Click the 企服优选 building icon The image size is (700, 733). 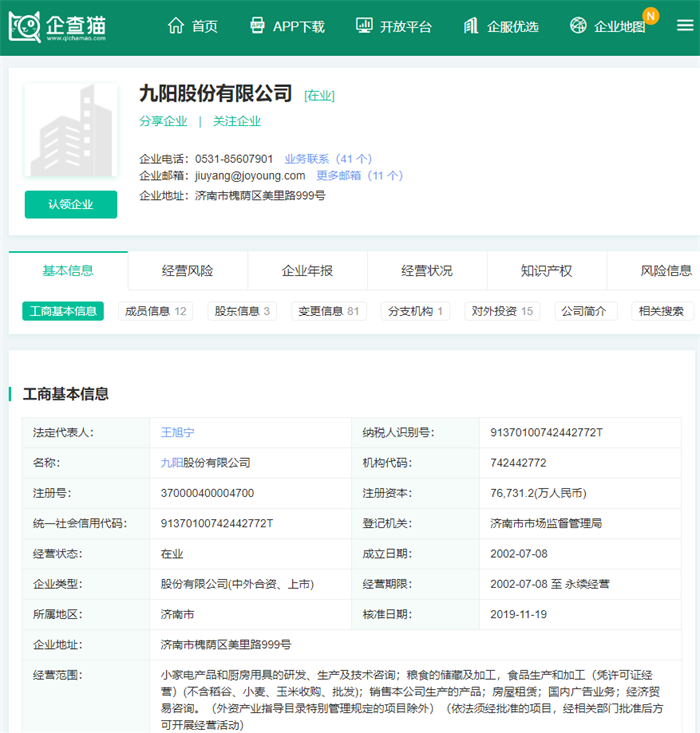pyautogui.click(x=471, y=26)
